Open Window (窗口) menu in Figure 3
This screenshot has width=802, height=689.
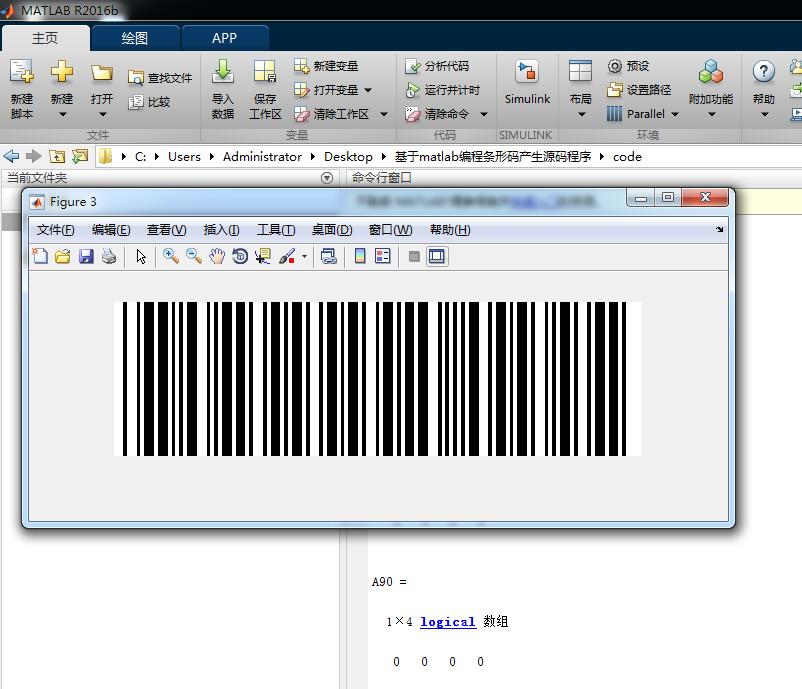(x=390, y=230)
